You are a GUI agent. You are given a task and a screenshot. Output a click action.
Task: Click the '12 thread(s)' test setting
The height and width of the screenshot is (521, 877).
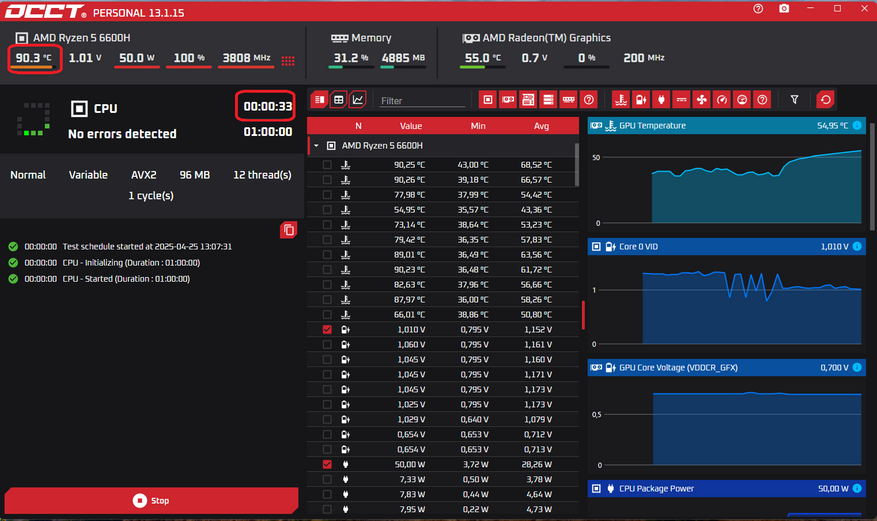tap(262, 175)
